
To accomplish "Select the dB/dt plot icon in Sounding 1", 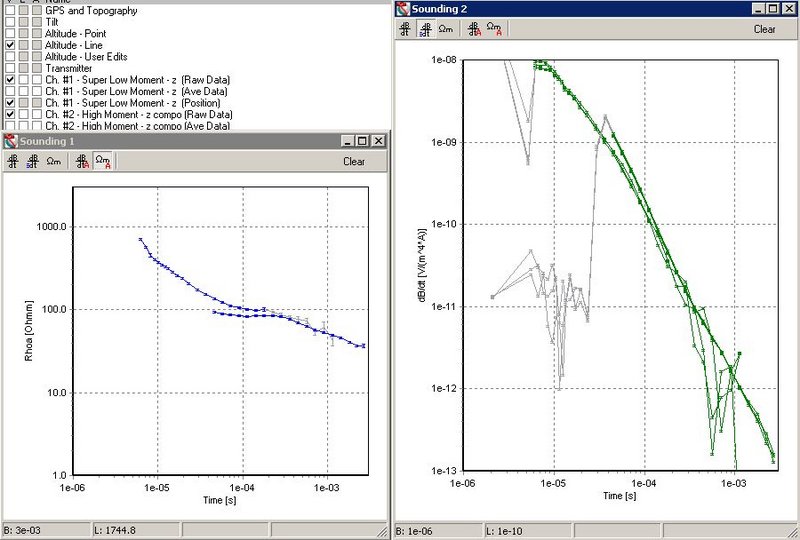I will pos(32,161).
